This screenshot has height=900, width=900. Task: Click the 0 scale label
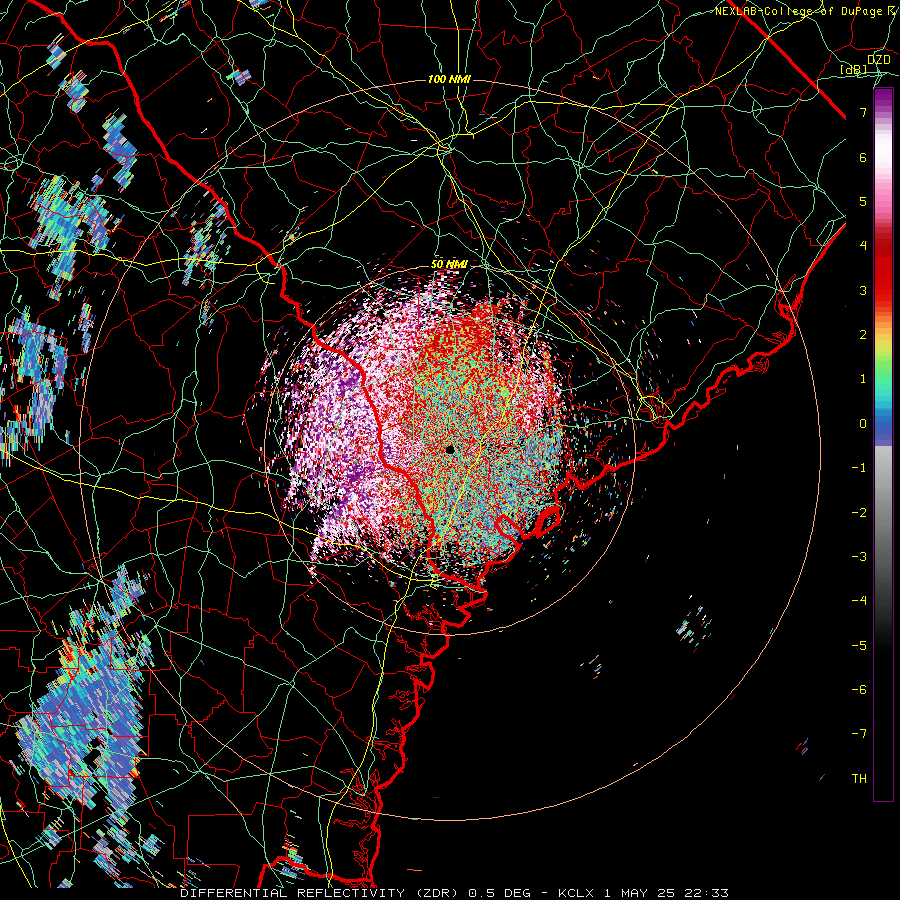[x=863, y=424]
